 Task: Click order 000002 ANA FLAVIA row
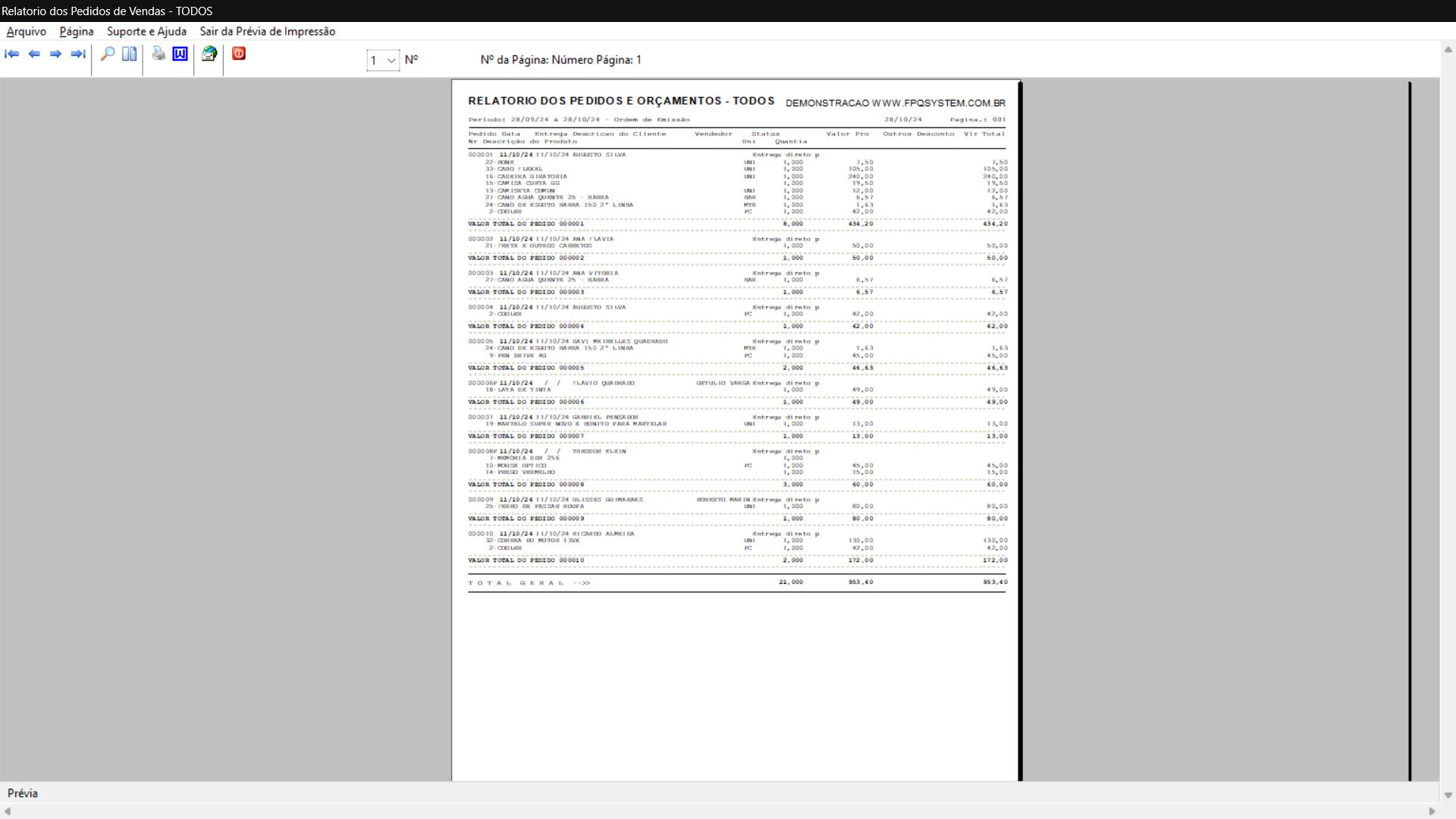pyautogui.click(x=644, y=239)
